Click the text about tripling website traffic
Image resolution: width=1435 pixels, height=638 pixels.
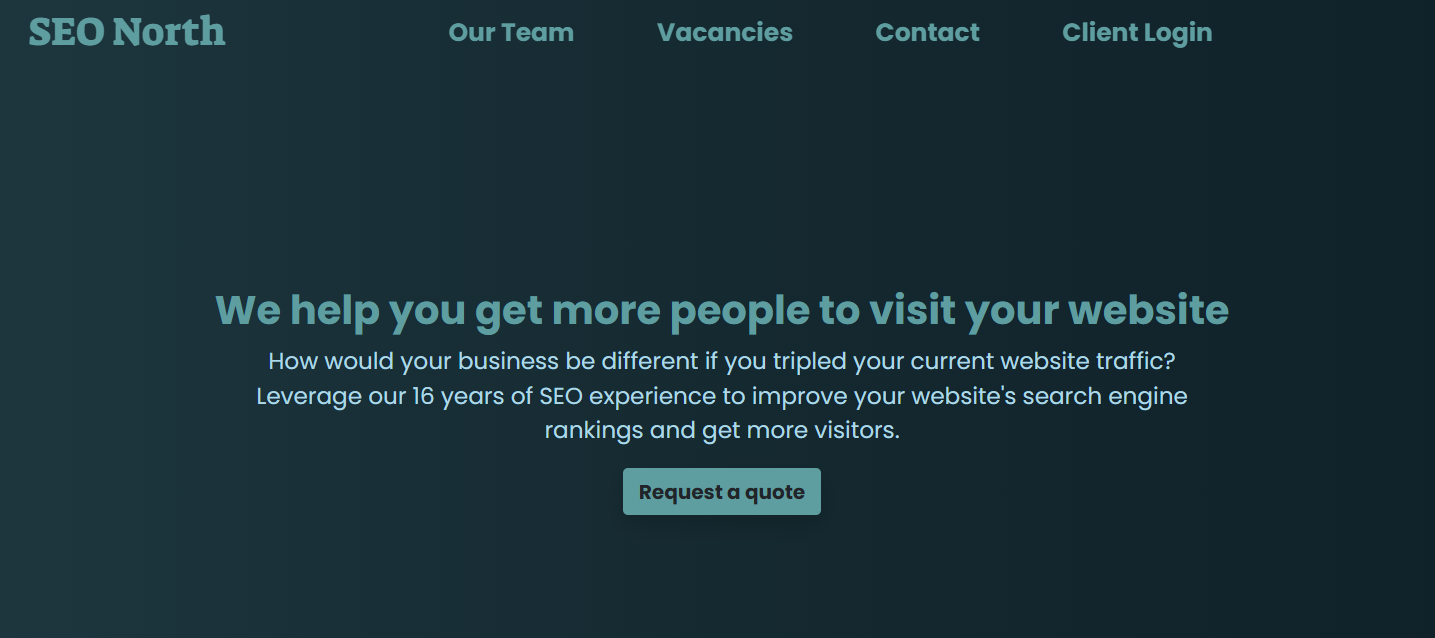(721, 360)
